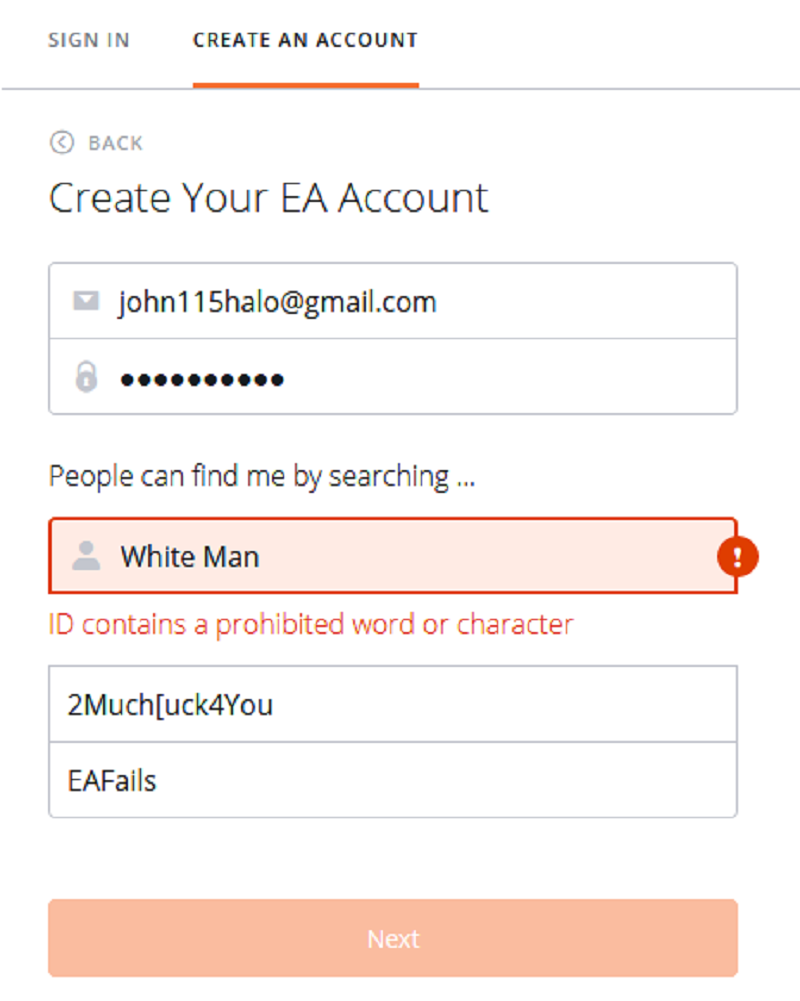Image resolution: width=800 pixels, height=1001 pixels.
Task: Click the person silhouette icon in ID field
Action: point(86,555)
